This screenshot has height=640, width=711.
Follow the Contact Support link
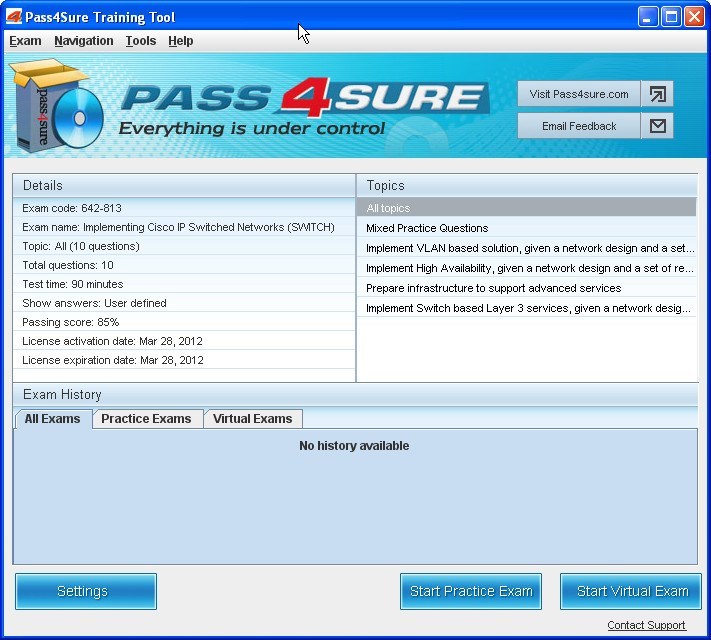click(646, 625)
